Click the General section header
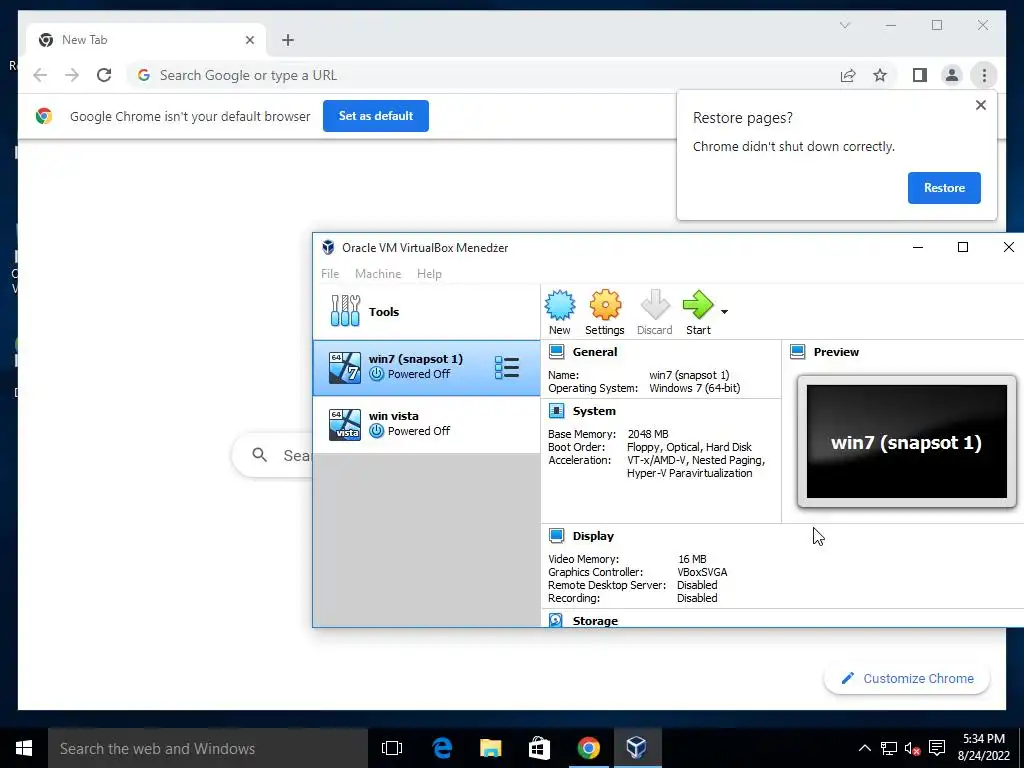The height and width of the screenshot is (768, 1024). (x=594, y=352)
